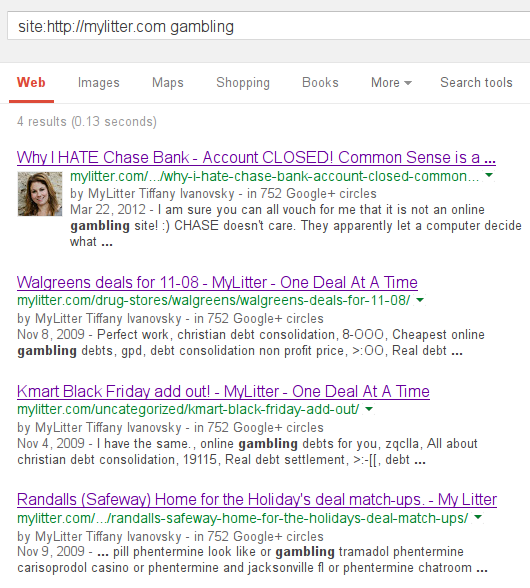Click the '4 results (0.13 seconds)' stats text
This screenshot has height=588, width=530.
(x=87, y=122)
